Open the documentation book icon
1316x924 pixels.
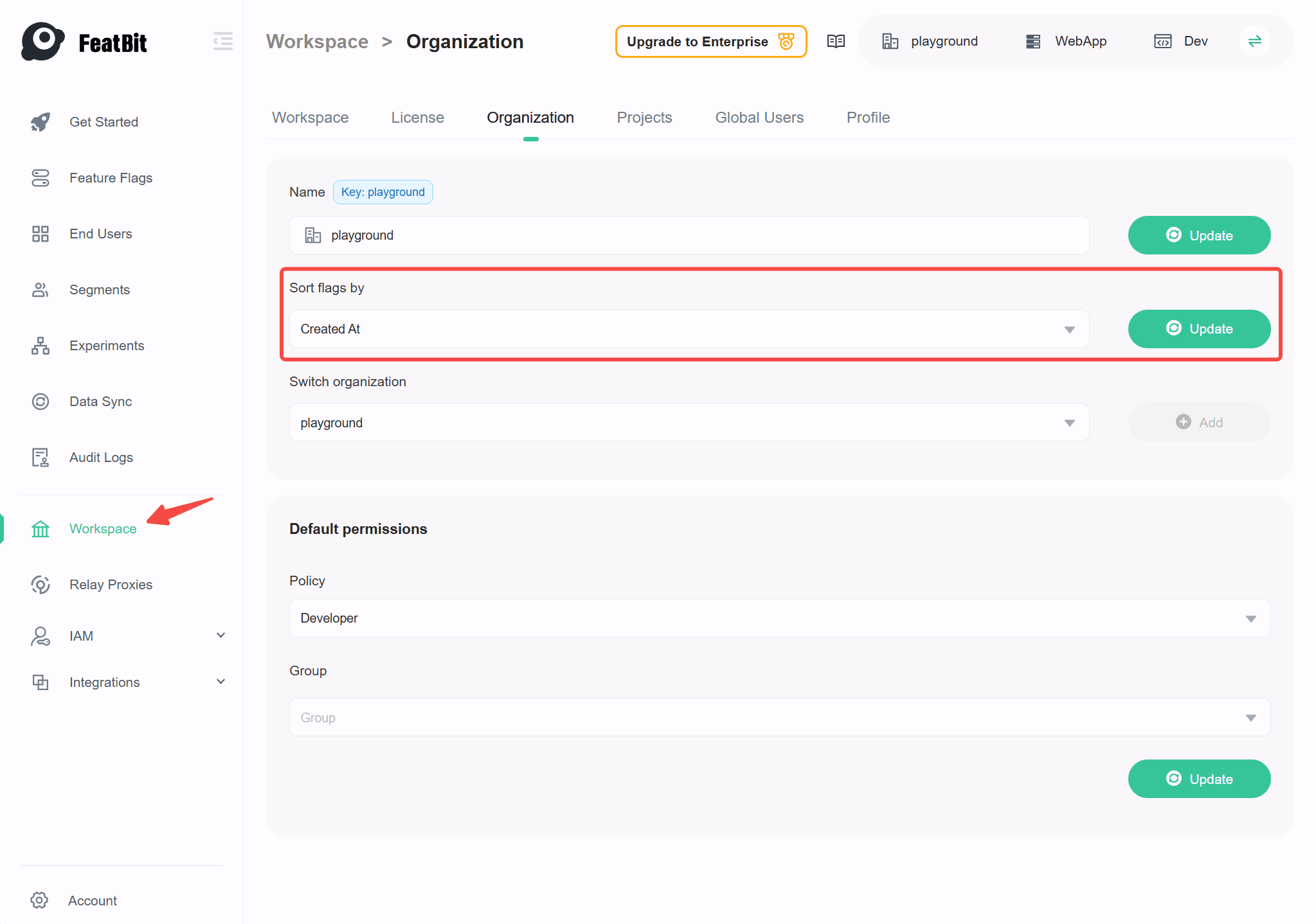[x=836, y=41]
